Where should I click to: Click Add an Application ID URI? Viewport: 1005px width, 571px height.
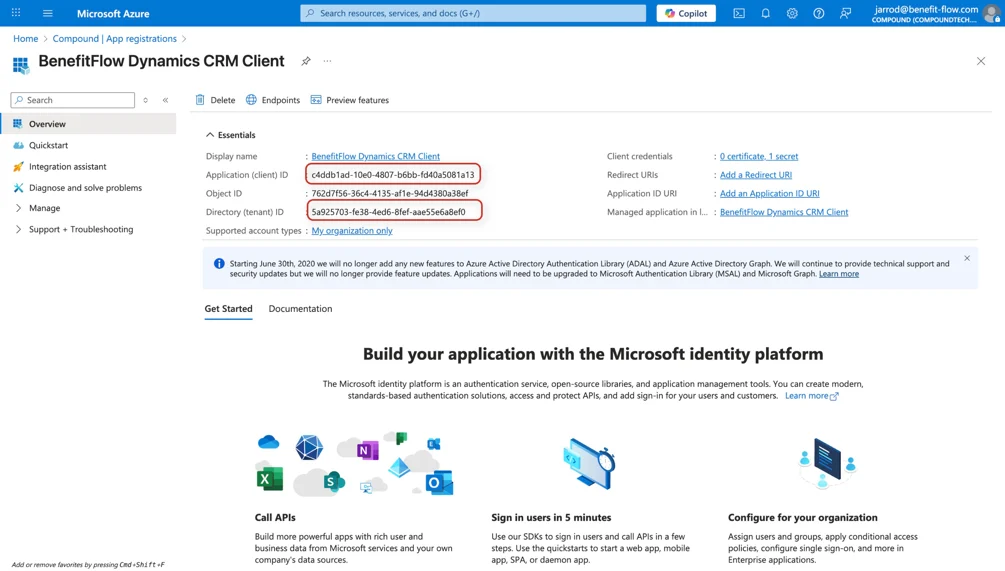point(769,193)
